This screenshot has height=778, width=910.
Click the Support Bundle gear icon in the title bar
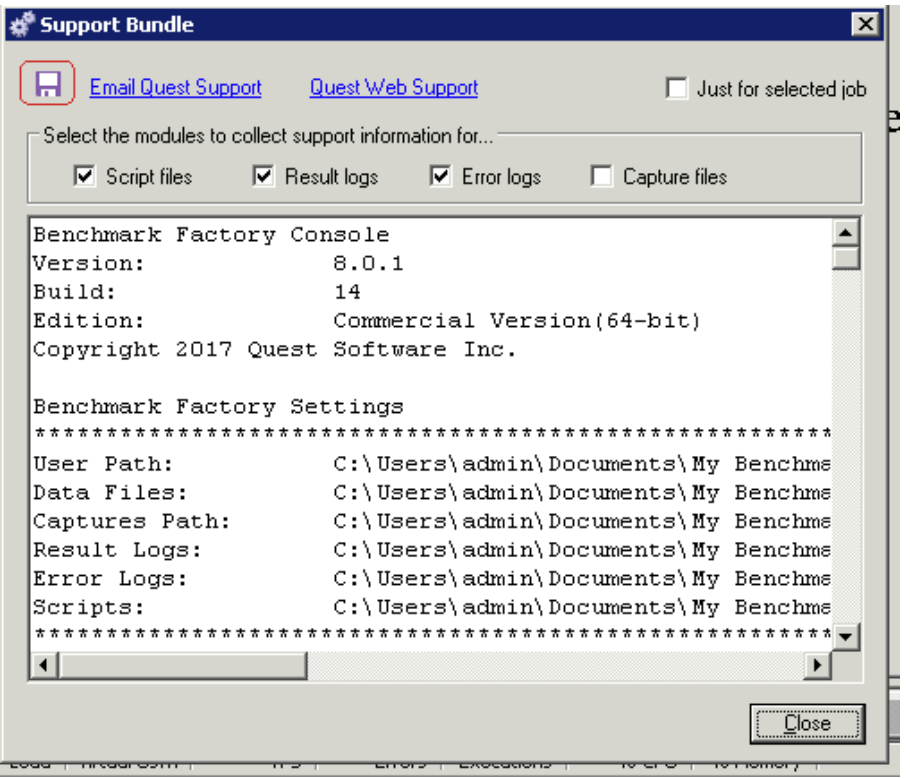click(20, 24)
